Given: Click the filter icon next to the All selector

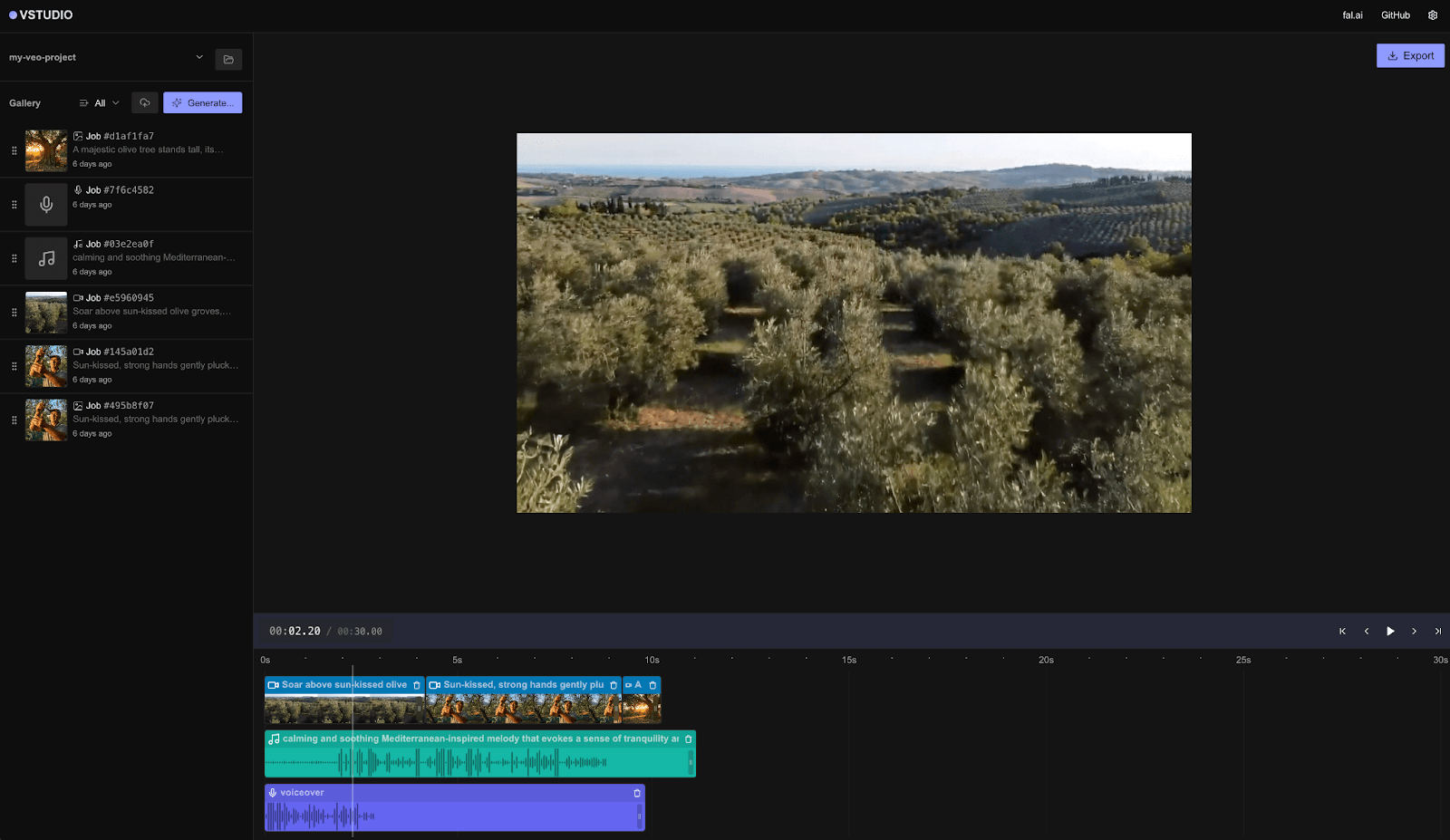Looking at the screenshot, I should coord(82,102).
